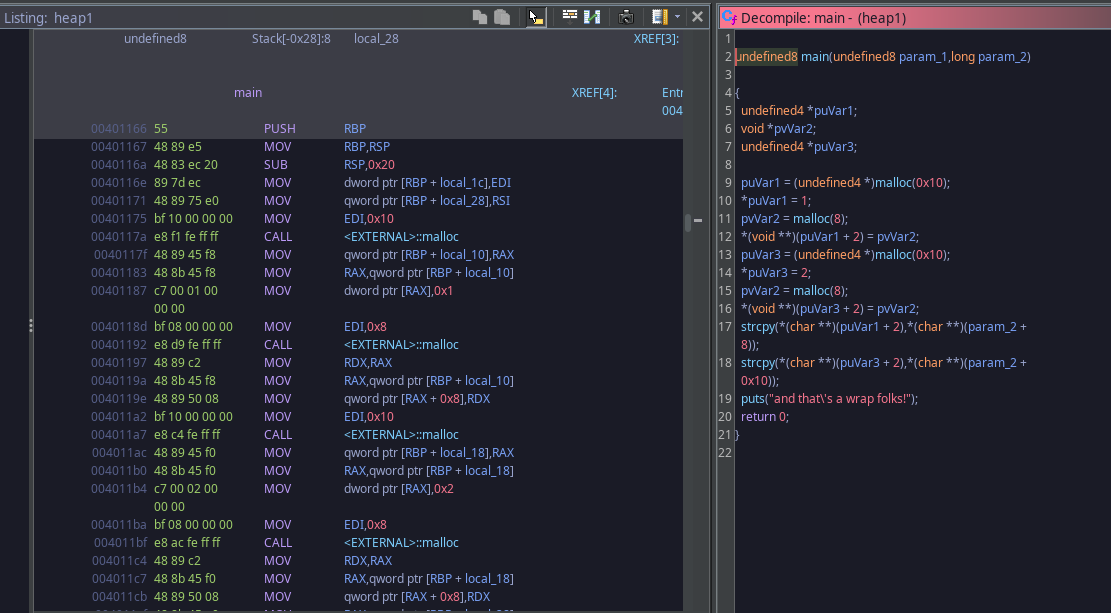1111x613 pixels.
Task: Select address 004011ba in listing
Action: [118, 525]
